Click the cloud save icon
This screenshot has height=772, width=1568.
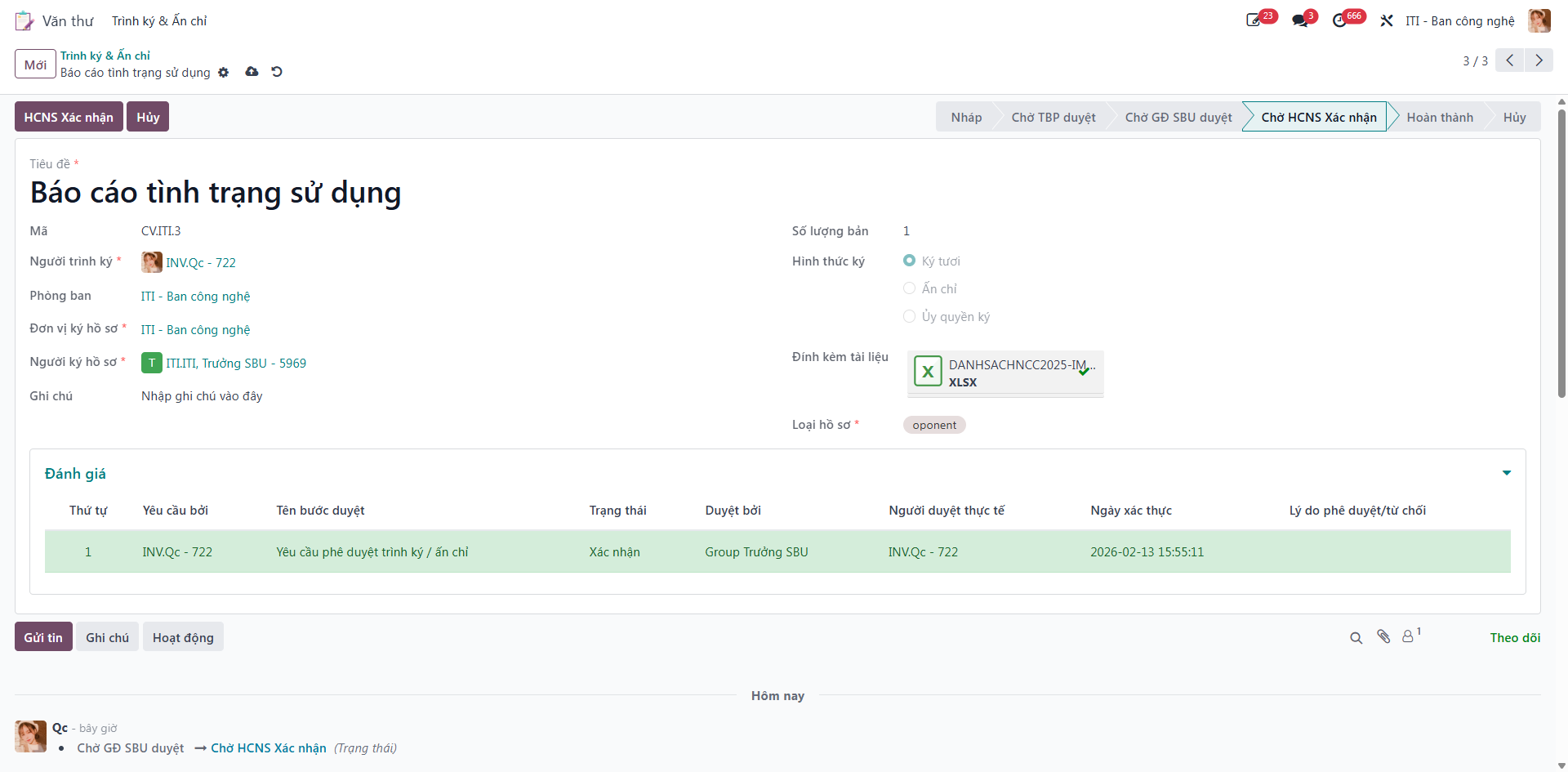pyautogui.click(x=252, y=72)
